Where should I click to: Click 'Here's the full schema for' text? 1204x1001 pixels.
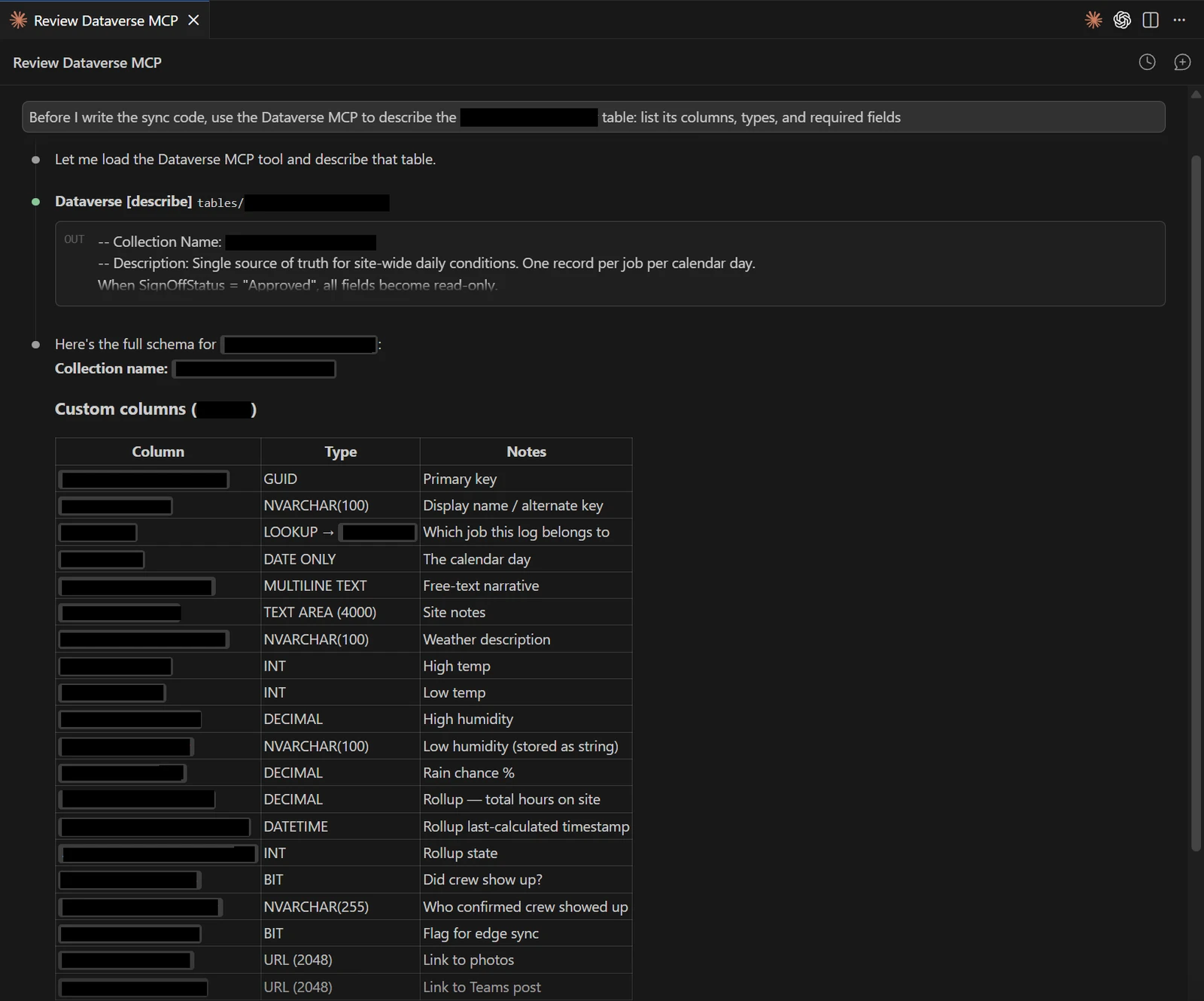pos(135,345)
